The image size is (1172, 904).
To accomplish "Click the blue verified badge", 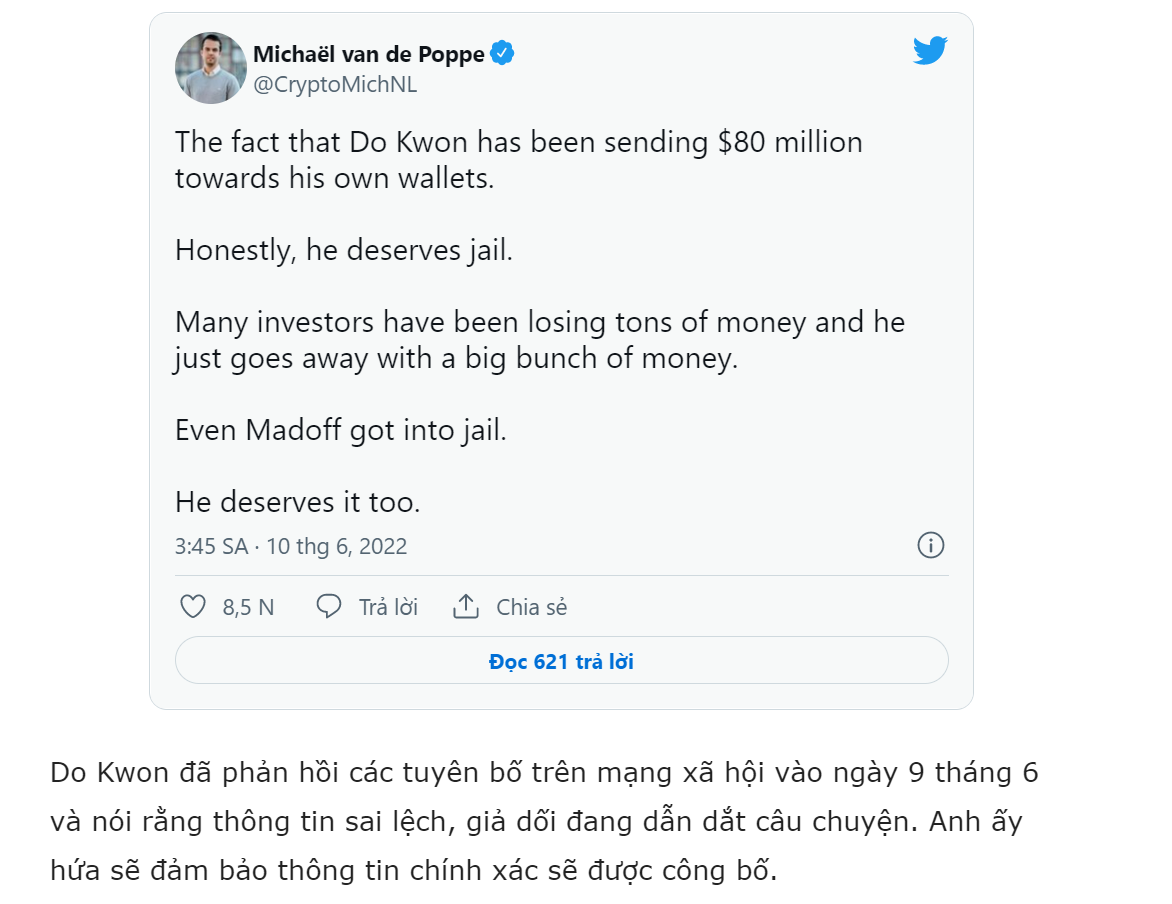I will coord(502,53).
